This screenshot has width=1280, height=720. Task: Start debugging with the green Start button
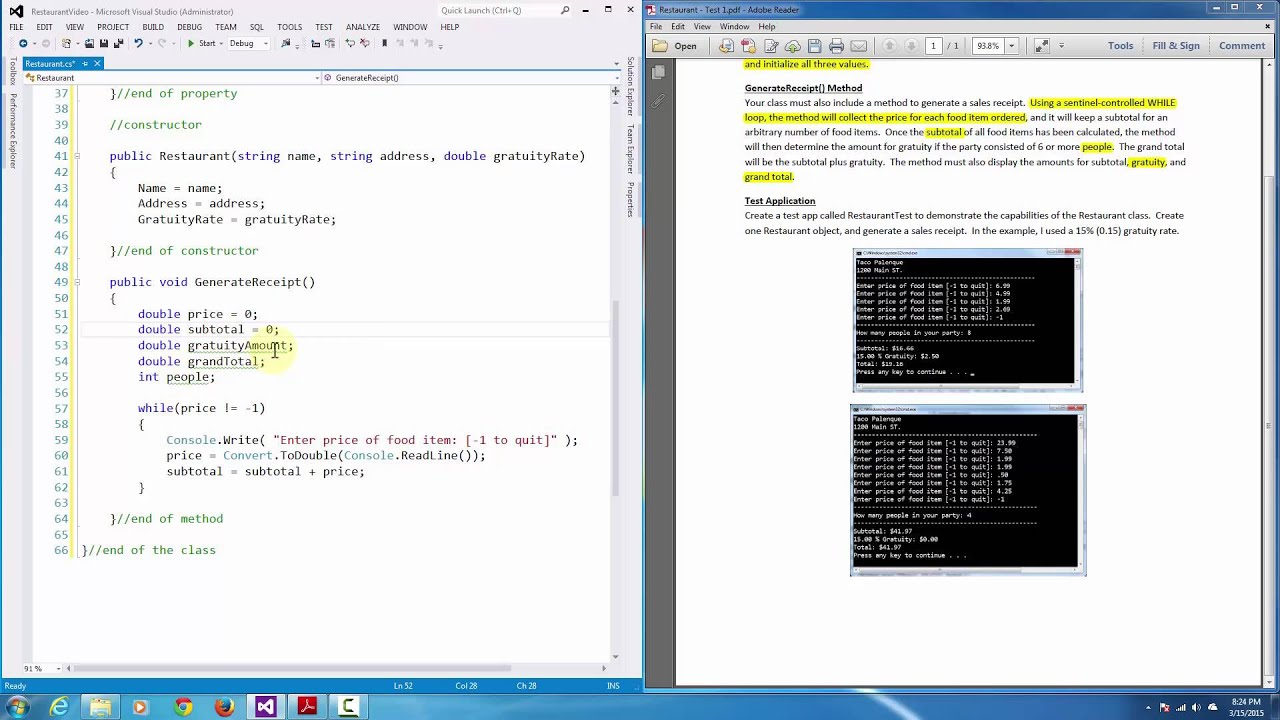(x=201, y=43)
